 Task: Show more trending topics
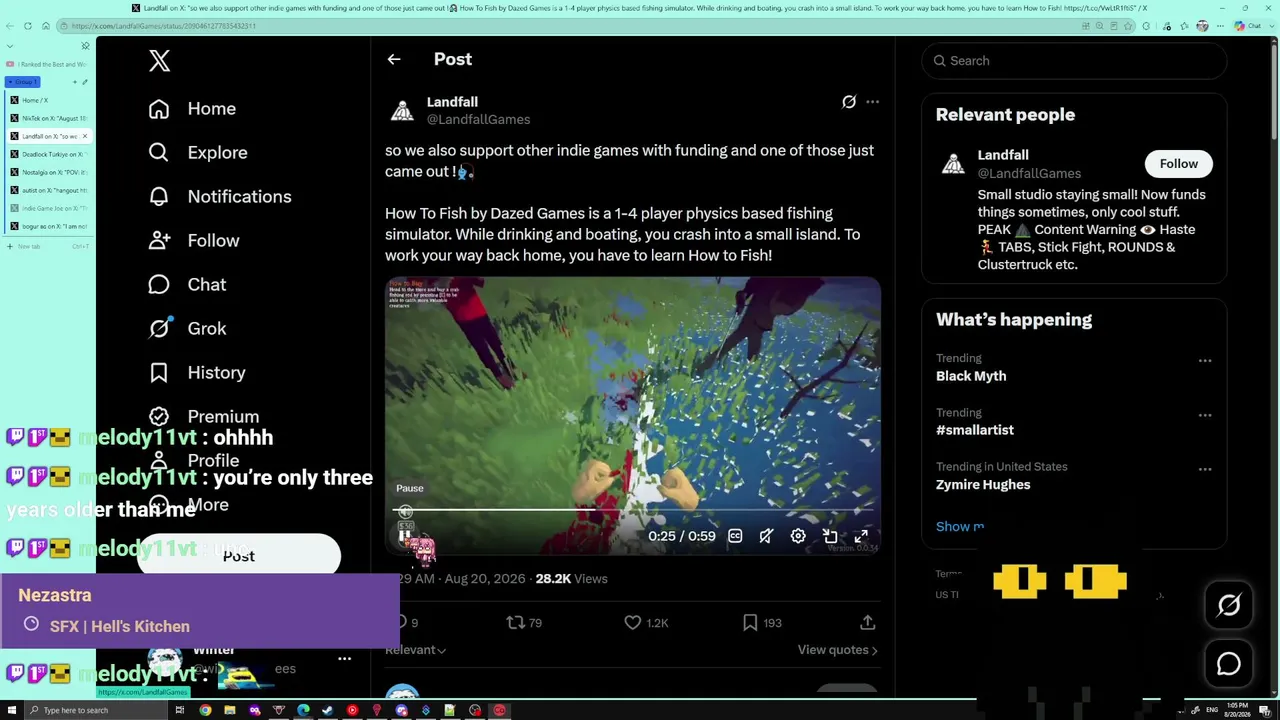(x=960, y=527)
